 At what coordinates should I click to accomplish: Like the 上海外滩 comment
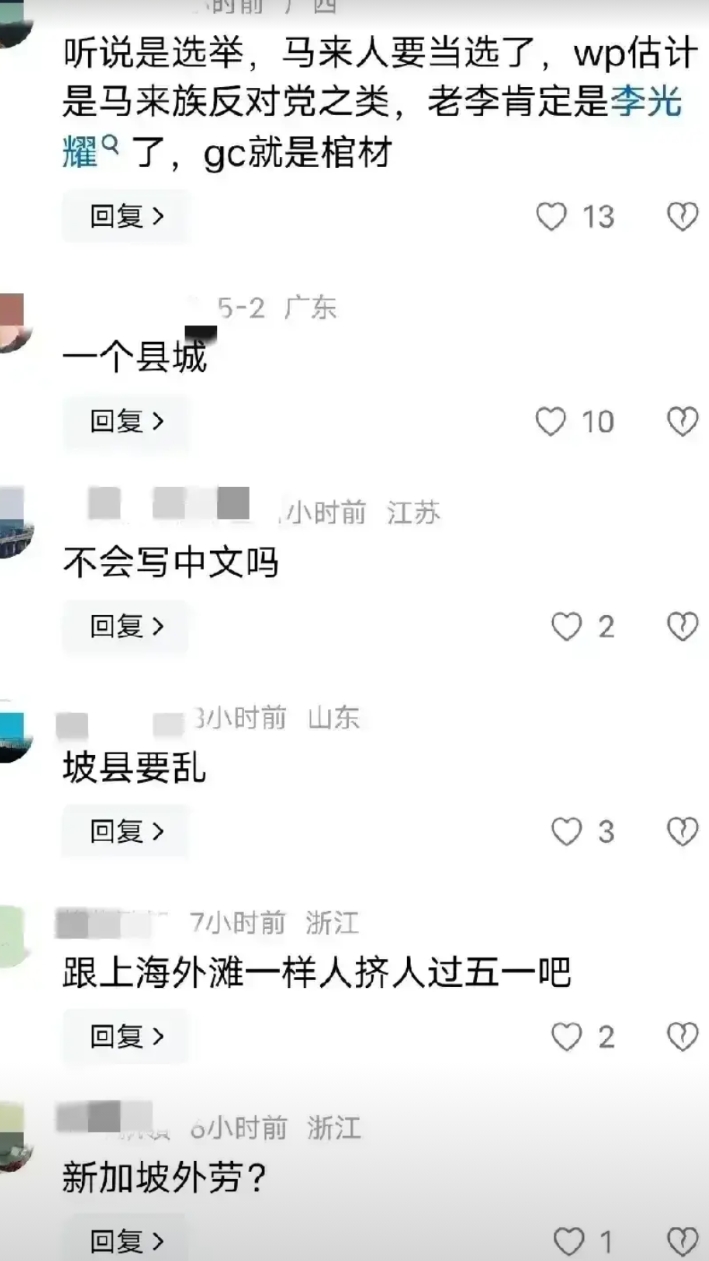tap(567, 1037)
